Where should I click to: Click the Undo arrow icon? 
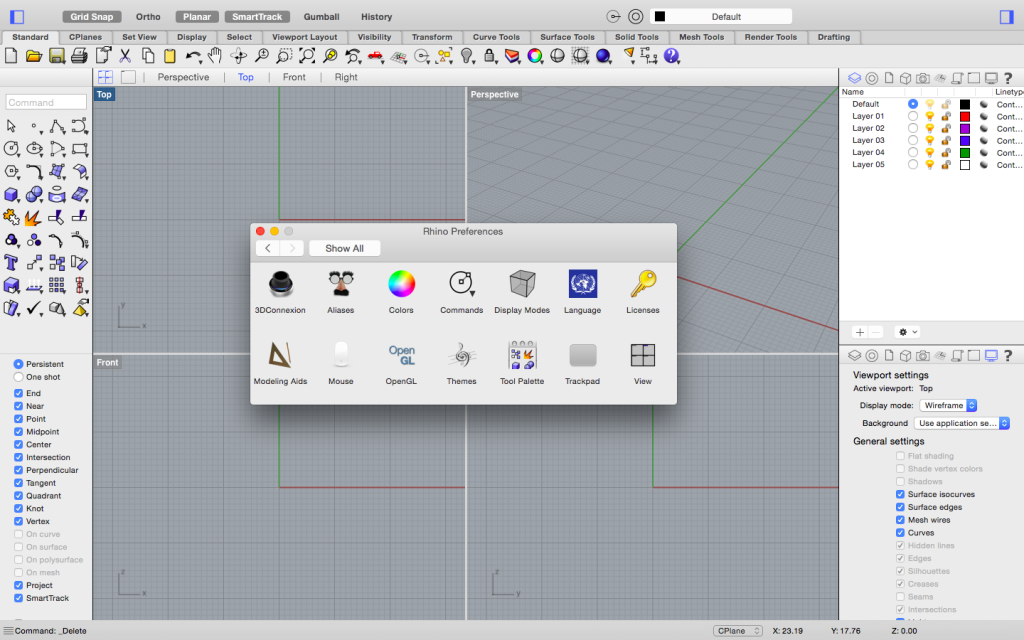[x=193, y=56]
